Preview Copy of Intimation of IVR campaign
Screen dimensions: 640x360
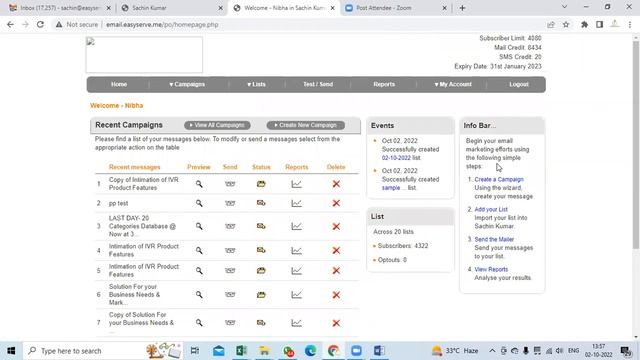click(x=199, y=184)
